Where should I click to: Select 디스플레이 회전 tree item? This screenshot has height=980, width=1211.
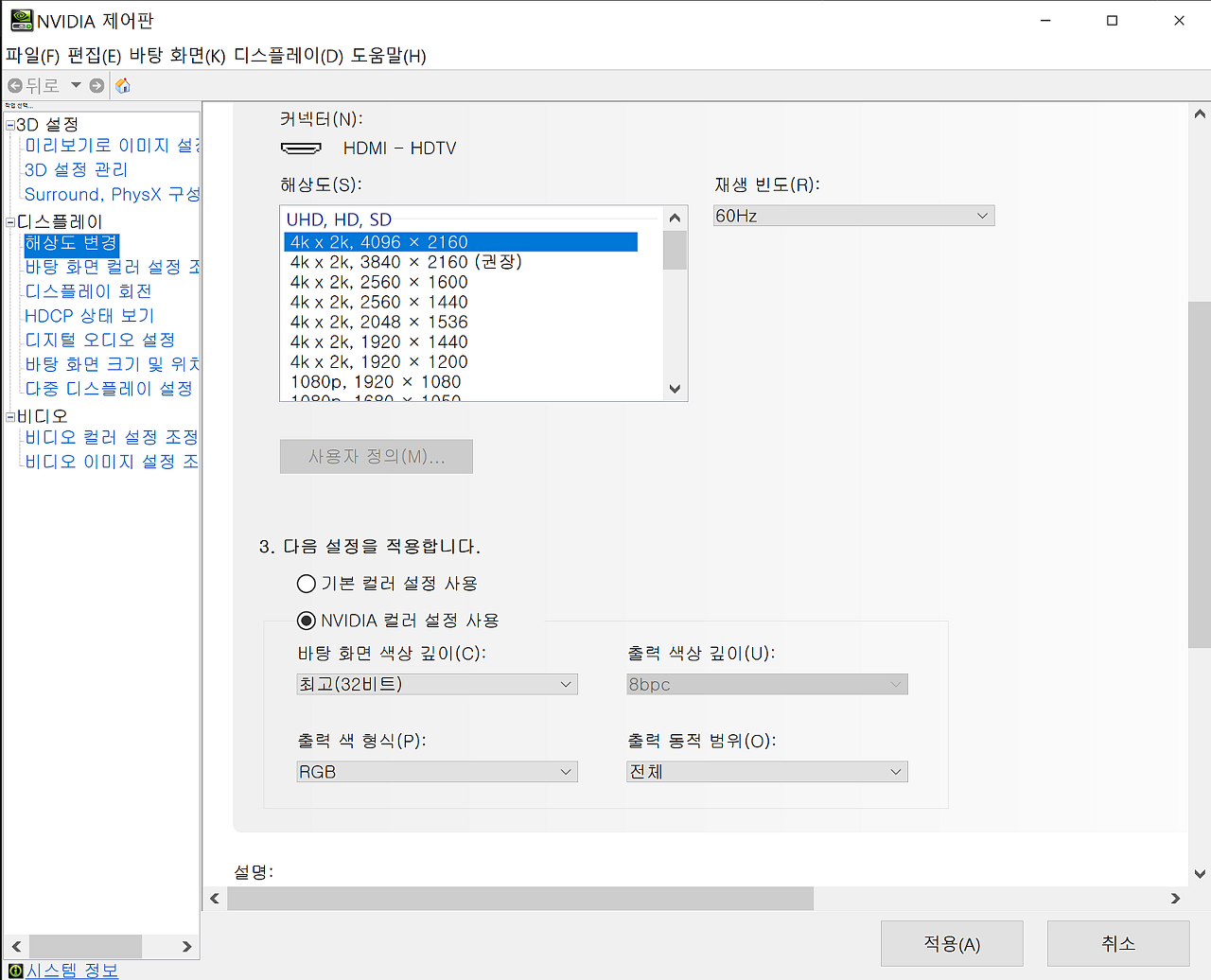88,291
